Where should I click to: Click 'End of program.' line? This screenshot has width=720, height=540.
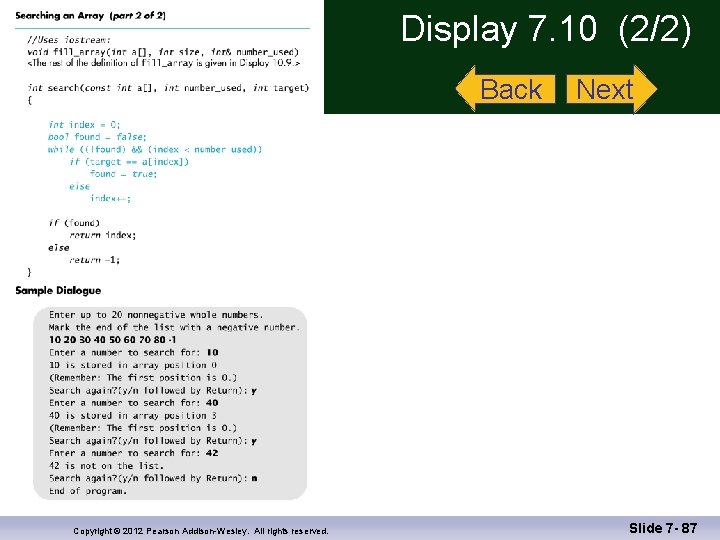(88, 491)
